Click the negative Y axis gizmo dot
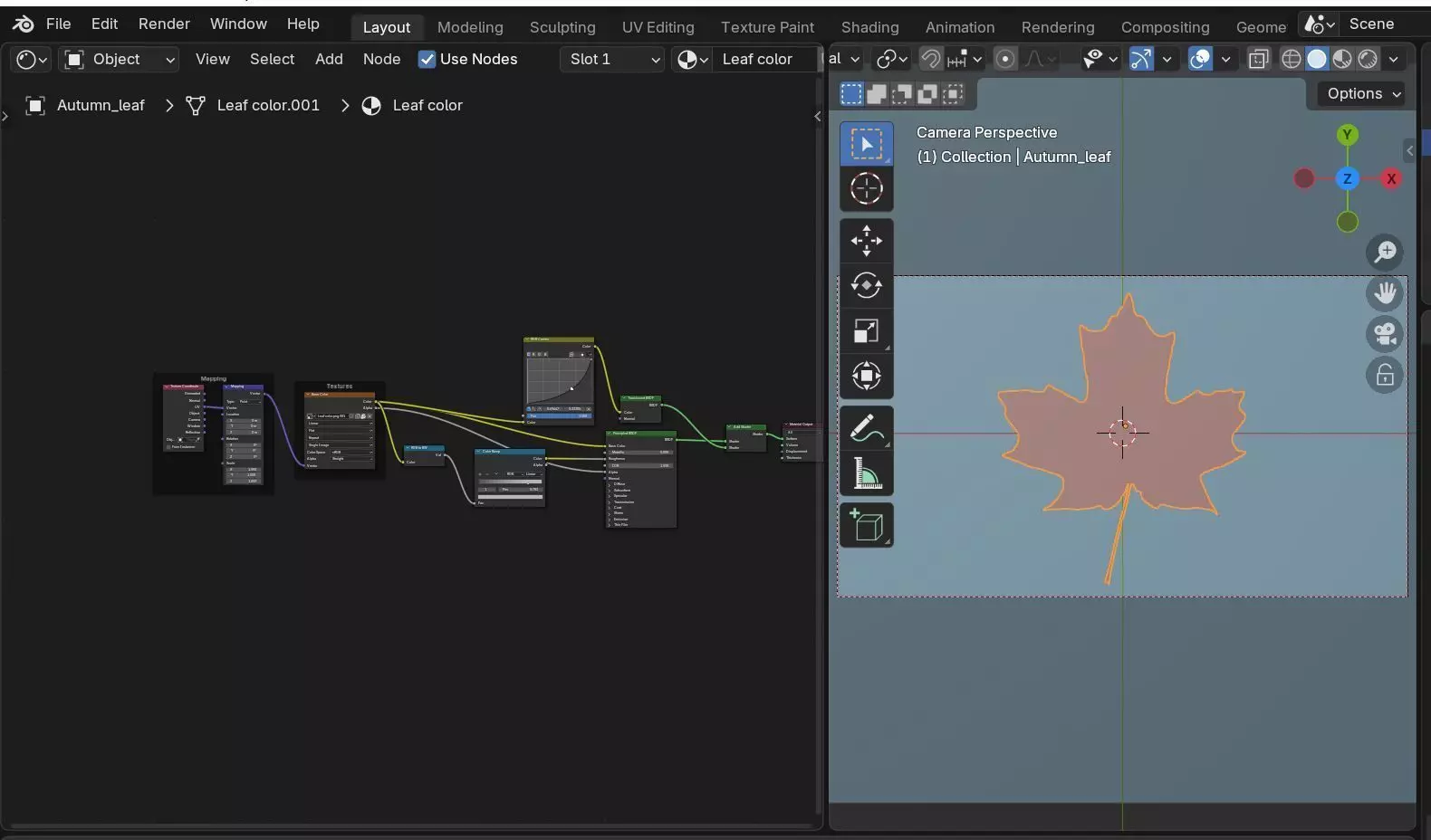Image resolution: width=1431 pixels, height=840 pixels. coord(1348,222)
